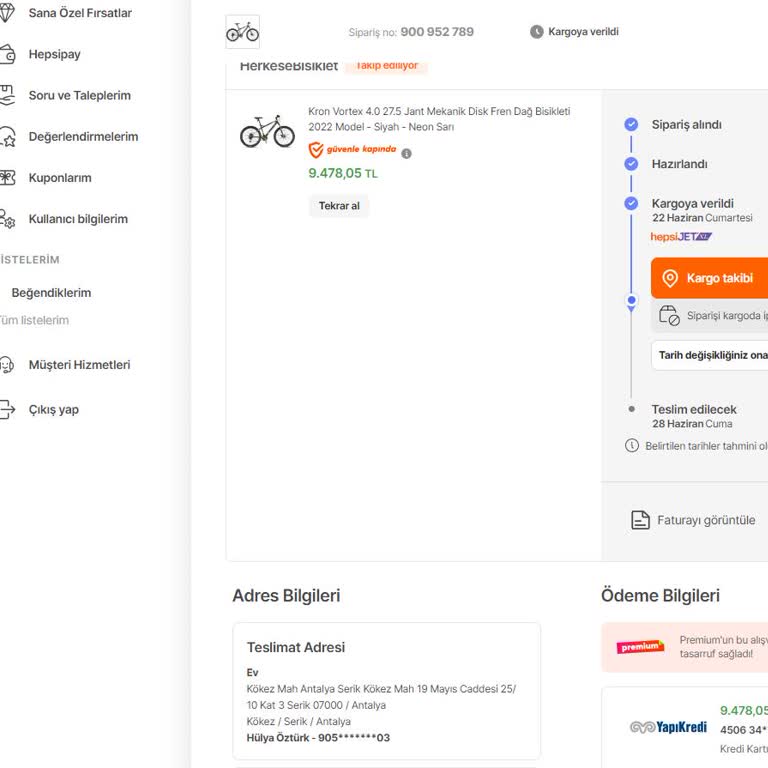Open Beğendiklerim list
This screenshot has height=768, width=768.
[51, 292]
